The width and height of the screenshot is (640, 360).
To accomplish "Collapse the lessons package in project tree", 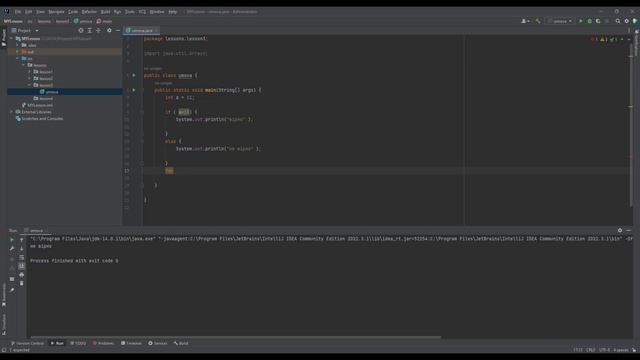I will [x=23, y=65].
